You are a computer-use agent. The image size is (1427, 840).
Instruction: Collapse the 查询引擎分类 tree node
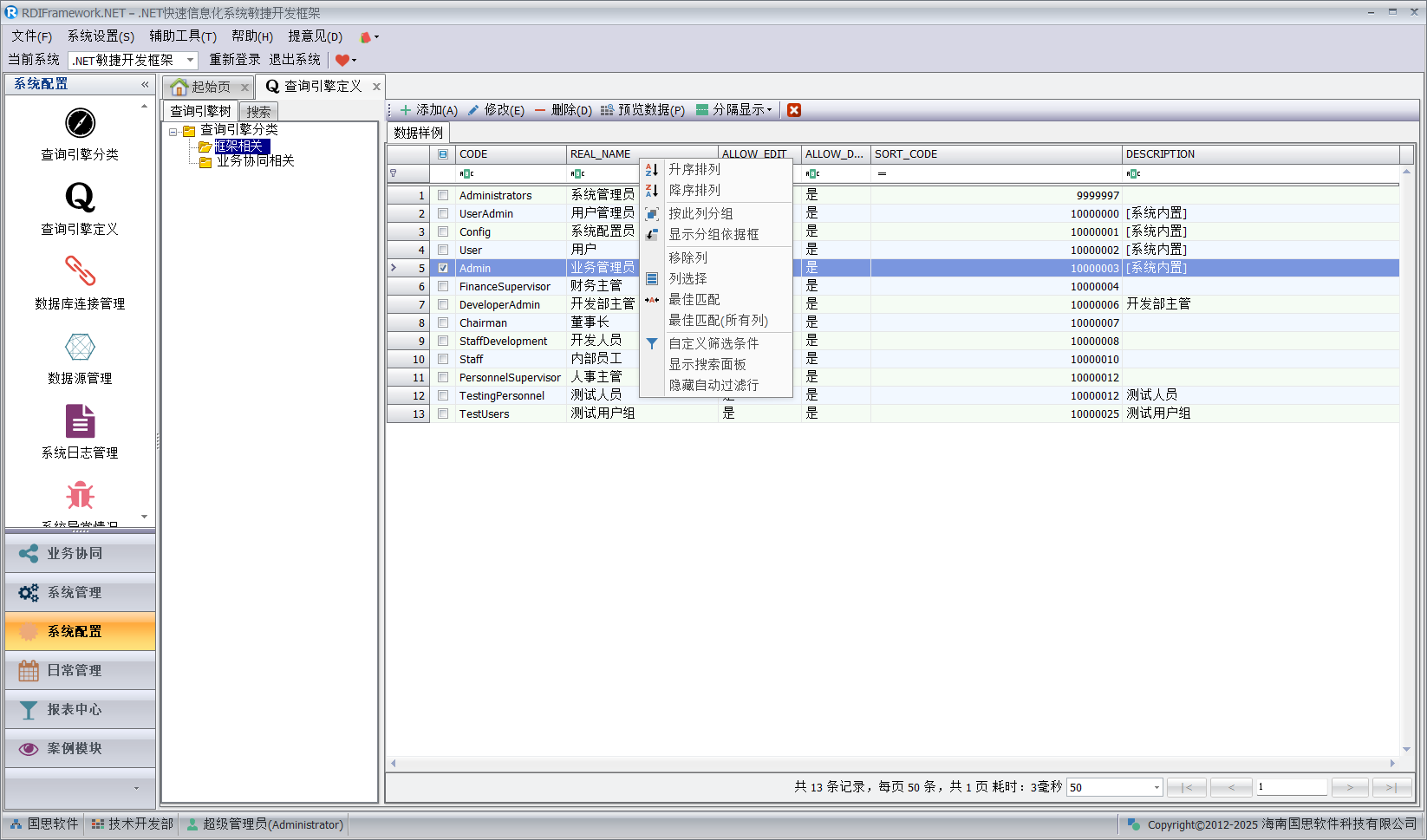click(x=173, y=132)
